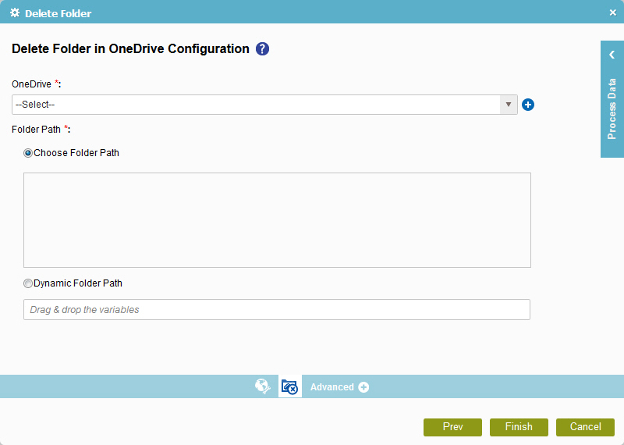This screenshot has width=624, height=445.
Task: Add a new OneDrive access token
Action: [528, 104]
